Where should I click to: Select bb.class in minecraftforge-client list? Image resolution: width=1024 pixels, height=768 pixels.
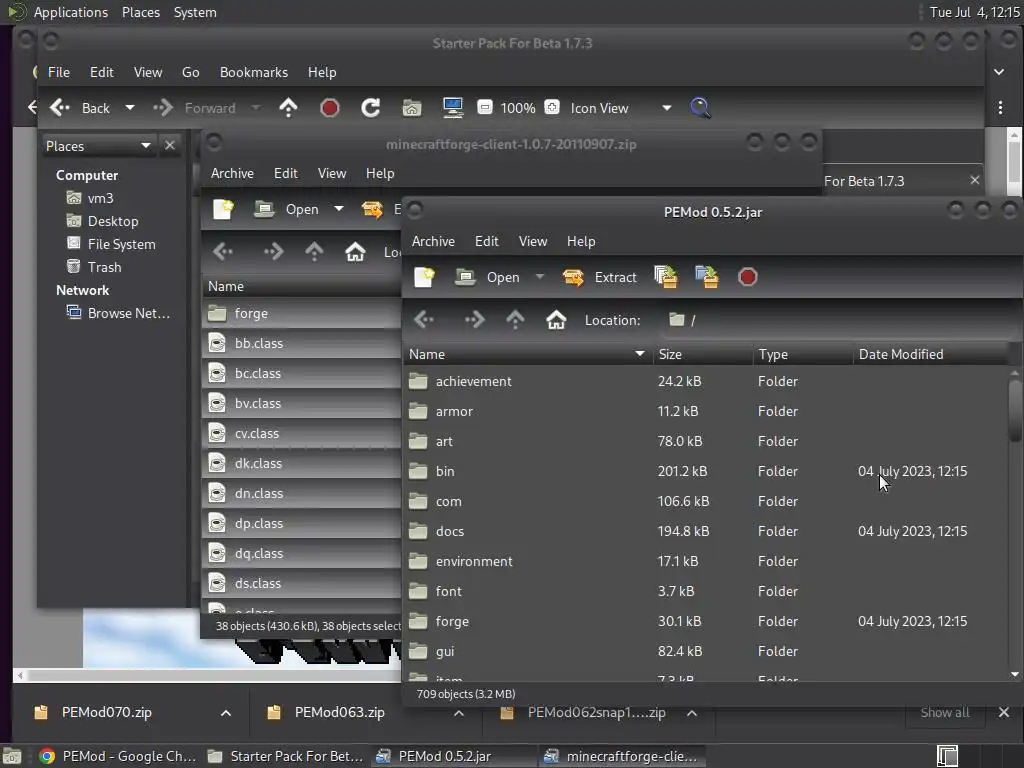point(302,344)
